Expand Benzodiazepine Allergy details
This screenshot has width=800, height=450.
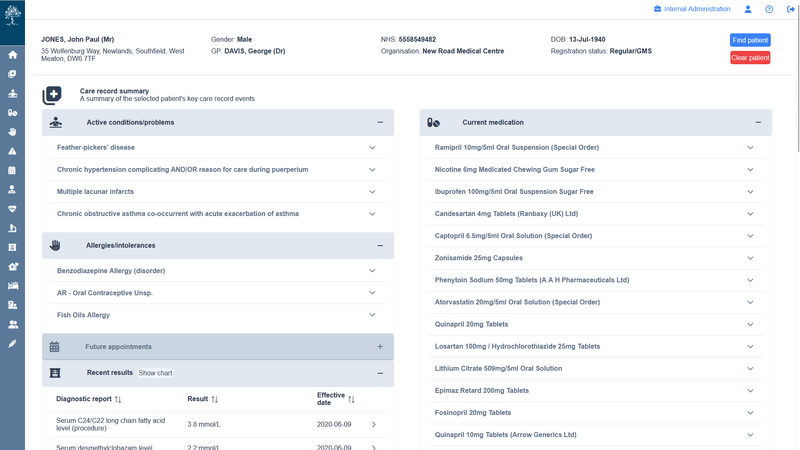click(x=372, y=271)
